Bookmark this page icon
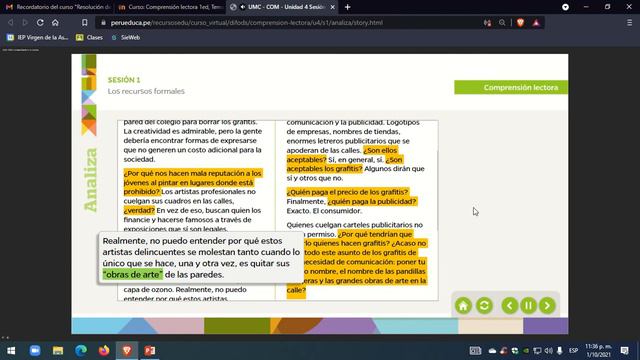 coord(84,22)
